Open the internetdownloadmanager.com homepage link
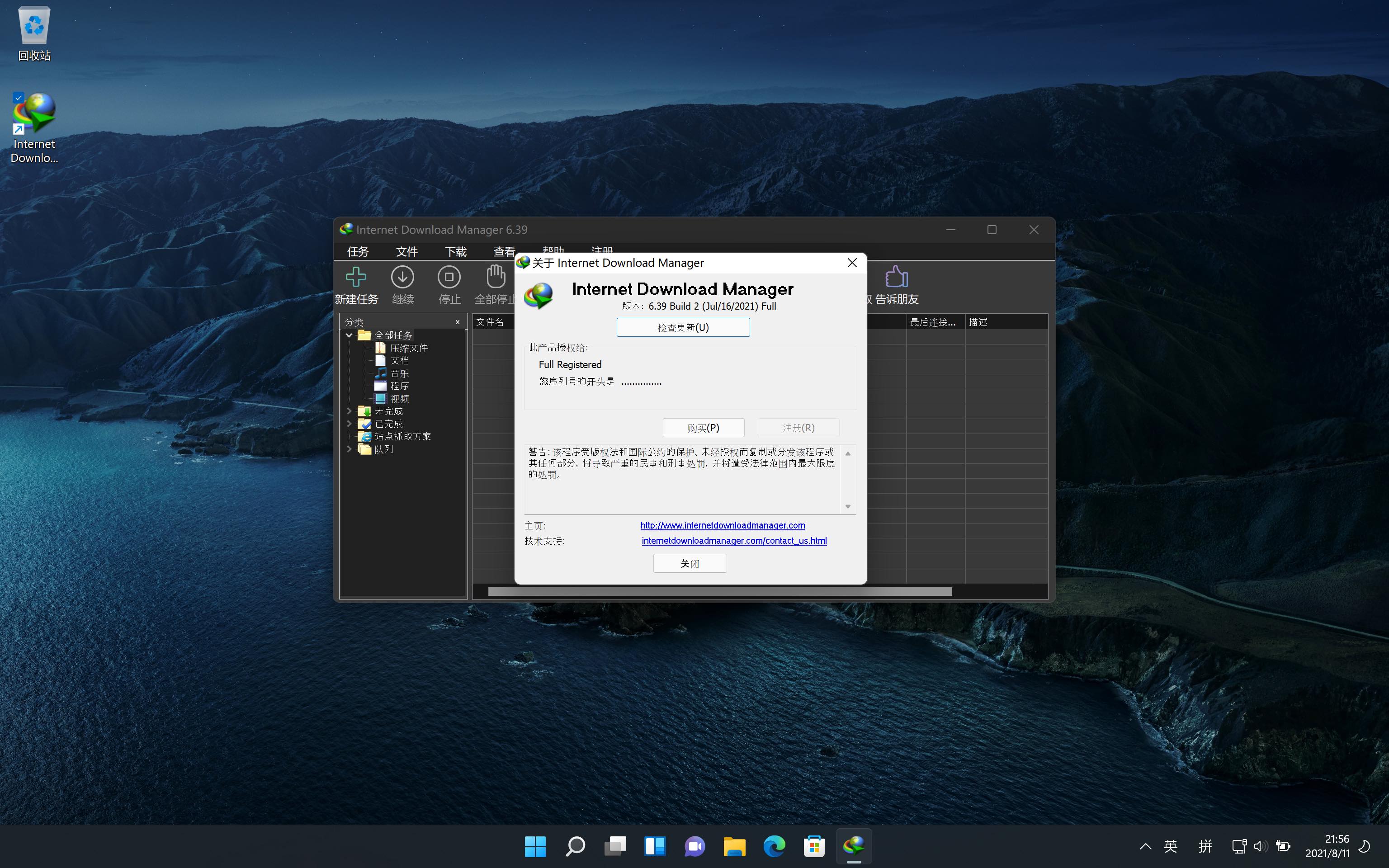1389x868 pixels. [x=722, y=525]
